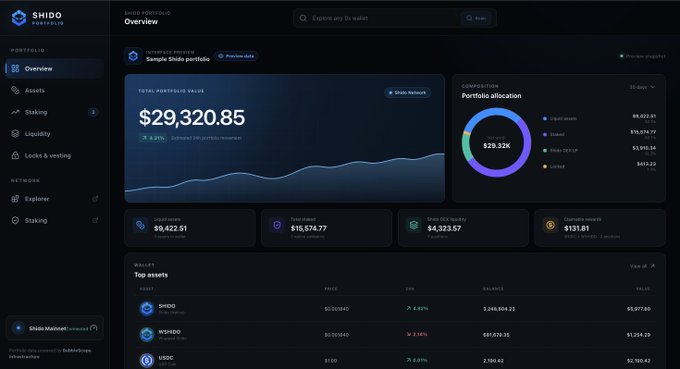Click the Overview grid icon
Viewport: 680px width, 369px height.
[x=15, y=69]
